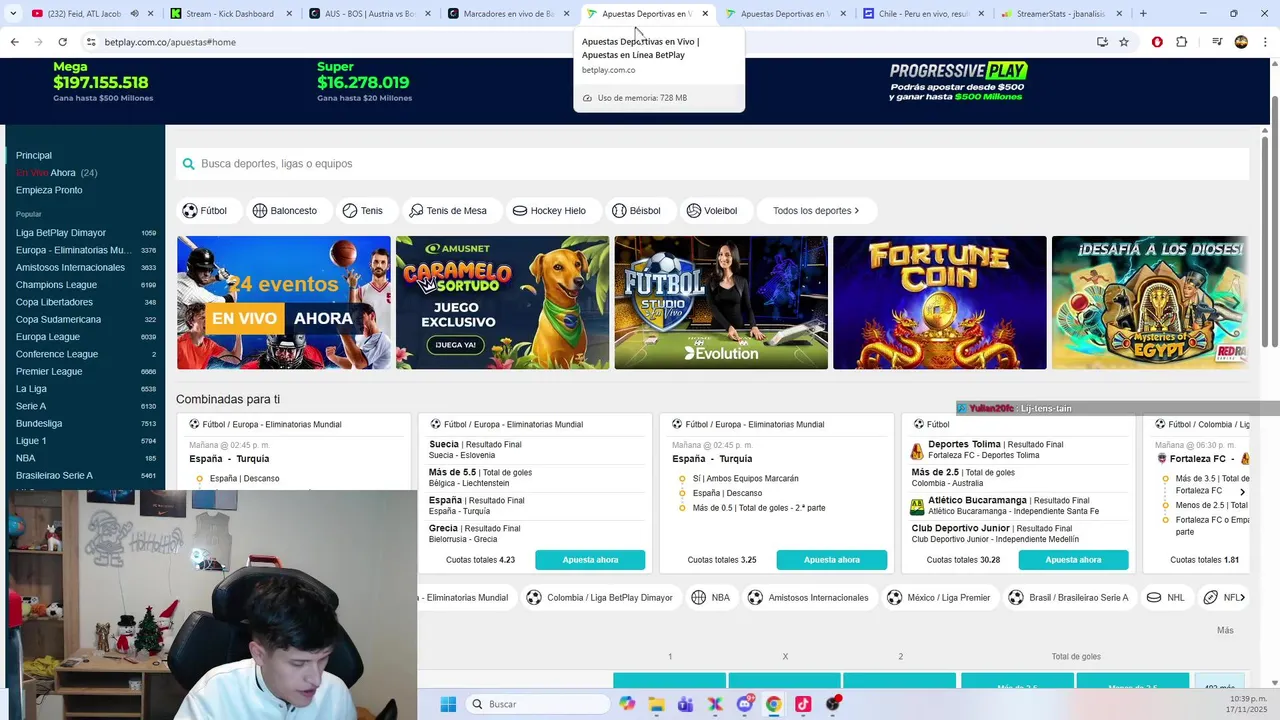Open OBS Studio from taskbar
This screenshot has height=720, width=1280.
pos(833,704)
